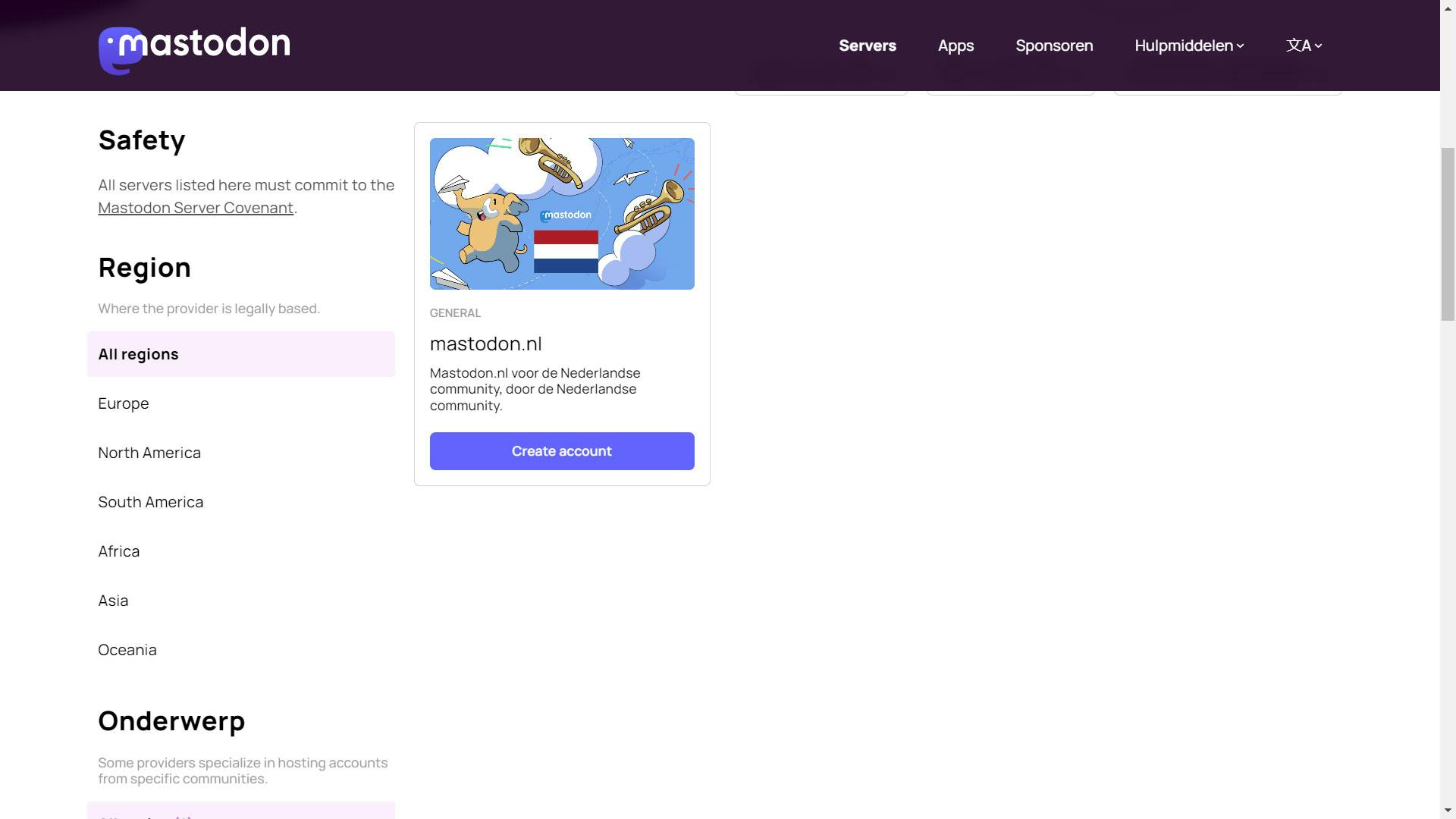Select the Oceania region filter
This screenshot has height=819, width=1456.
(x=127, y=650)
